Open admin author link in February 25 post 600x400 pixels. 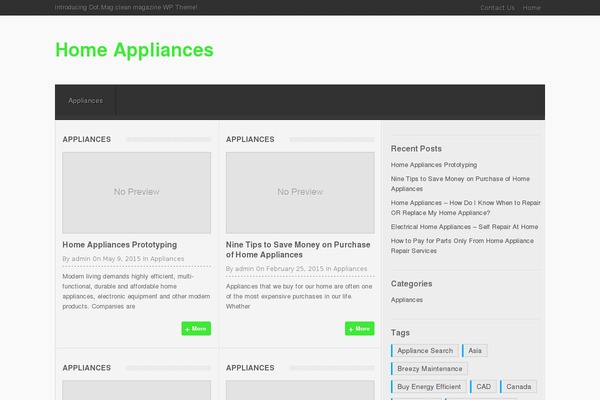[x=244, y=269]
